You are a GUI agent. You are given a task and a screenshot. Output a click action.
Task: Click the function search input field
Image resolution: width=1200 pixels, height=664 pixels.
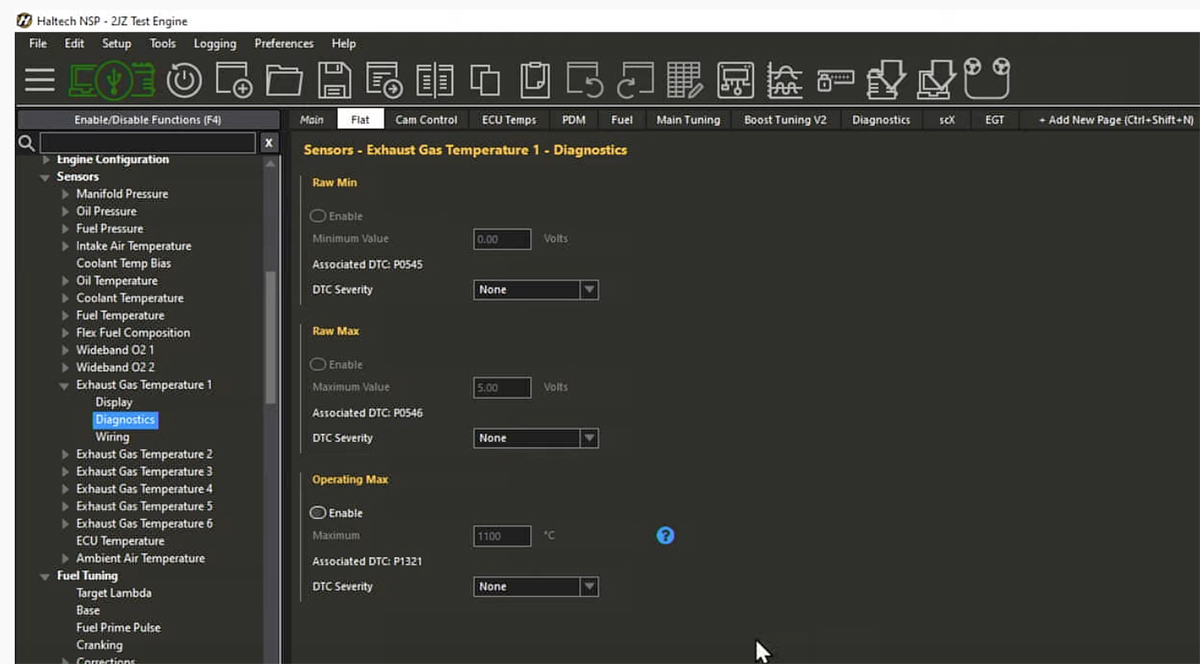(148, 143)
